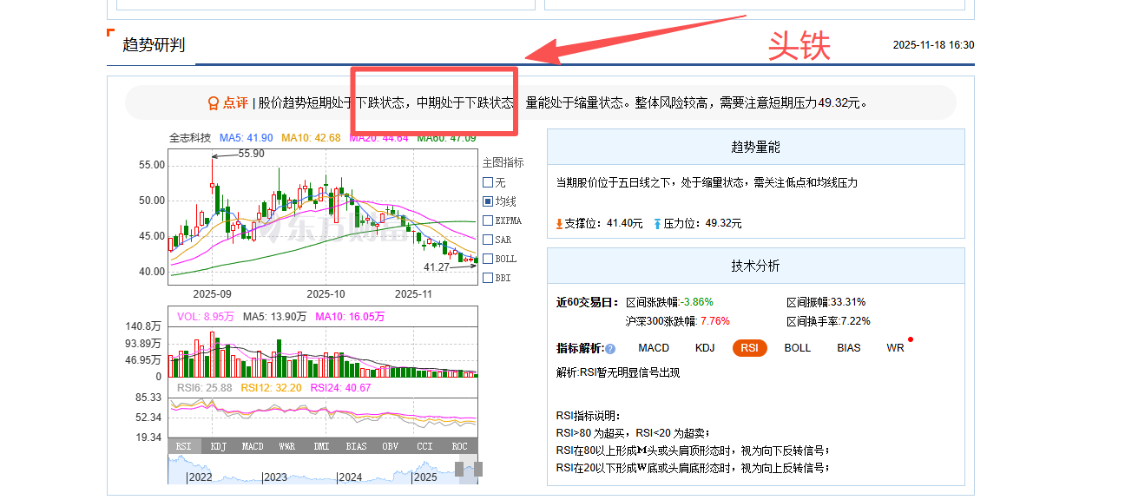Click the 压力位: 49.32元 text
1125x500 pixels.
[702, 224]
